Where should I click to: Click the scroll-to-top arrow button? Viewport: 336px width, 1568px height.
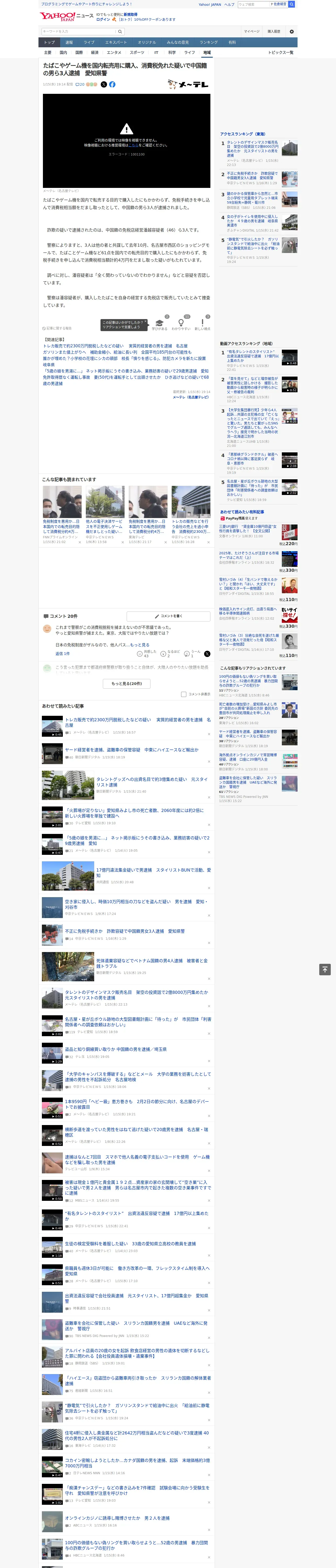coord(325,970)
